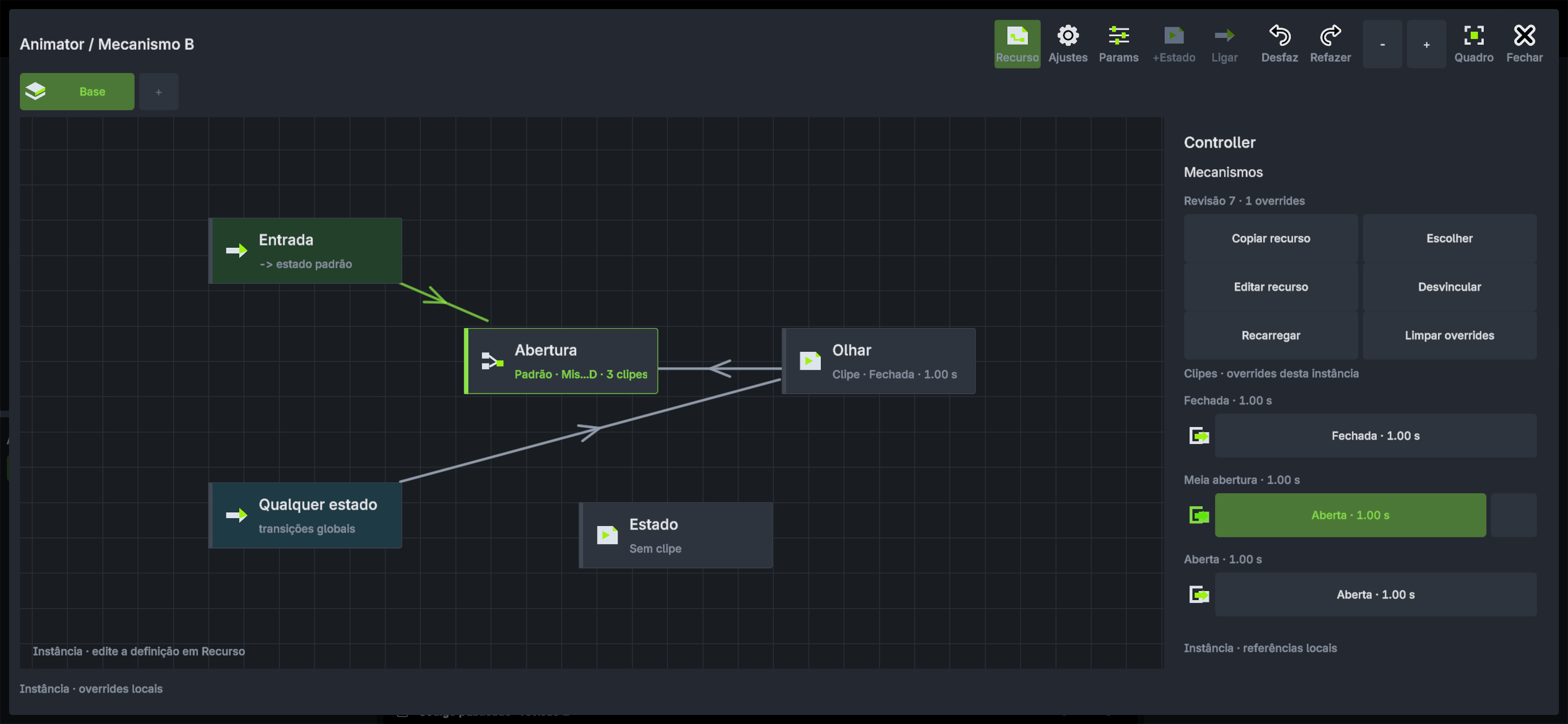Click the Editar recurso button
The height and width of the screenshot is (724, 1568).
(1270, 287)
